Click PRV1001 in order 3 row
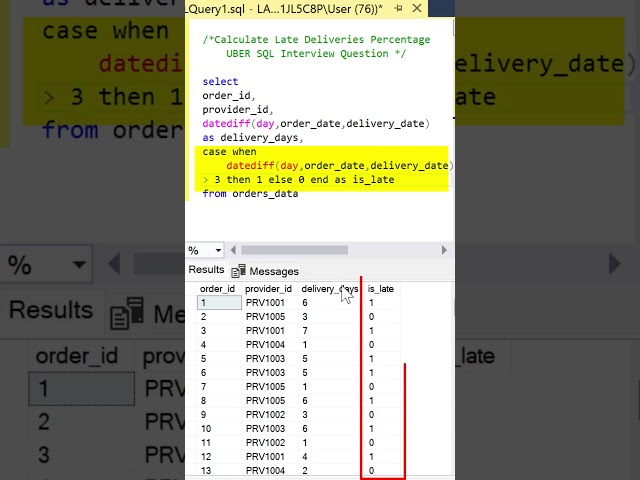Screen dimensions: 640x480 (265, 331)
